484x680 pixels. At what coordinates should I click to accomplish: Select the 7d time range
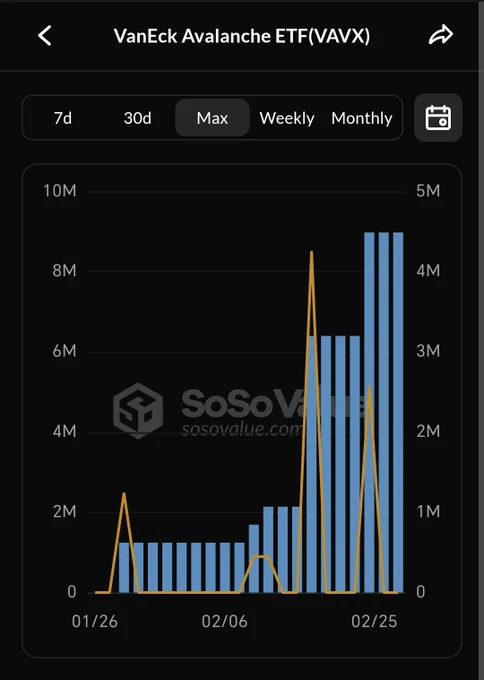coord(63,118)
